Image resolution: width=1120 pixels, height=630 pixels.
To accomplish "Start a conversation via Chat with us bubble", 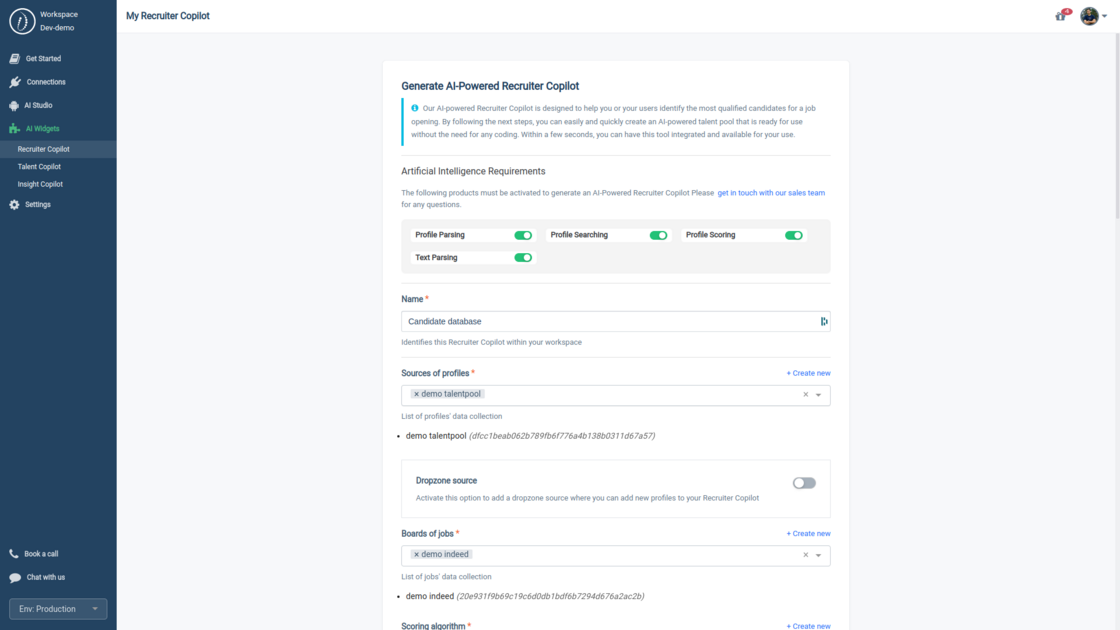I will [12, 577].
